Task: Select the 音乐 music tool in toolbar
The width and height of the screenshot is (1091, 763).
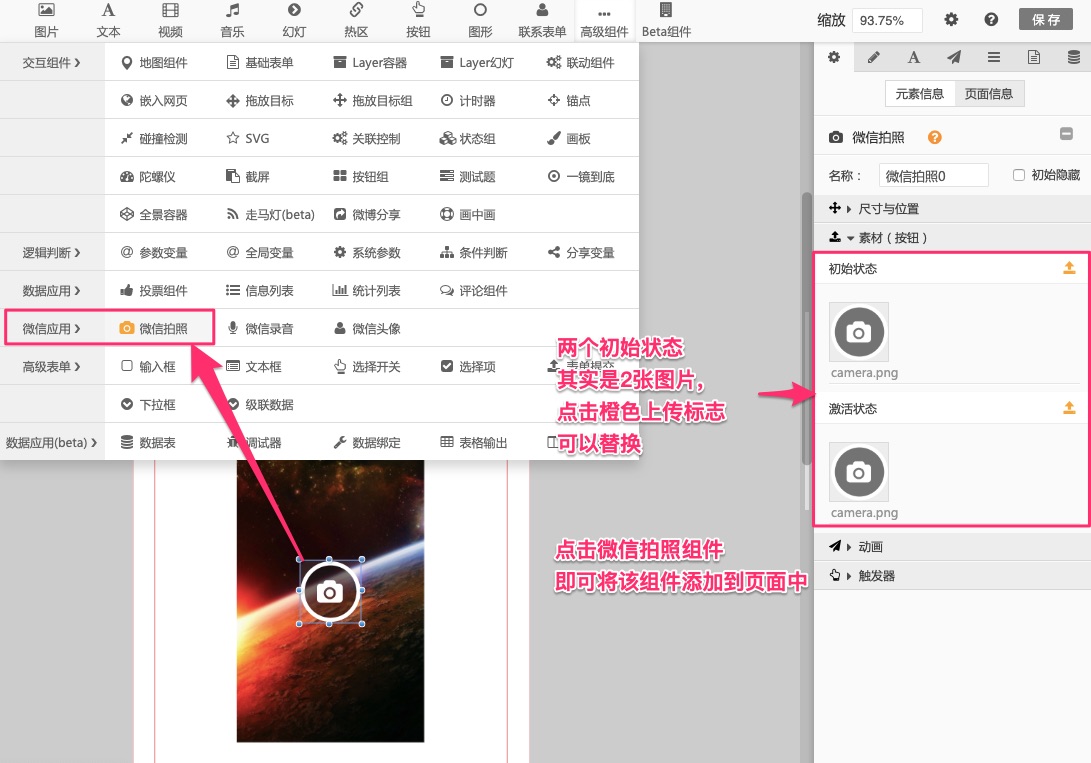Action: point(232,20)
